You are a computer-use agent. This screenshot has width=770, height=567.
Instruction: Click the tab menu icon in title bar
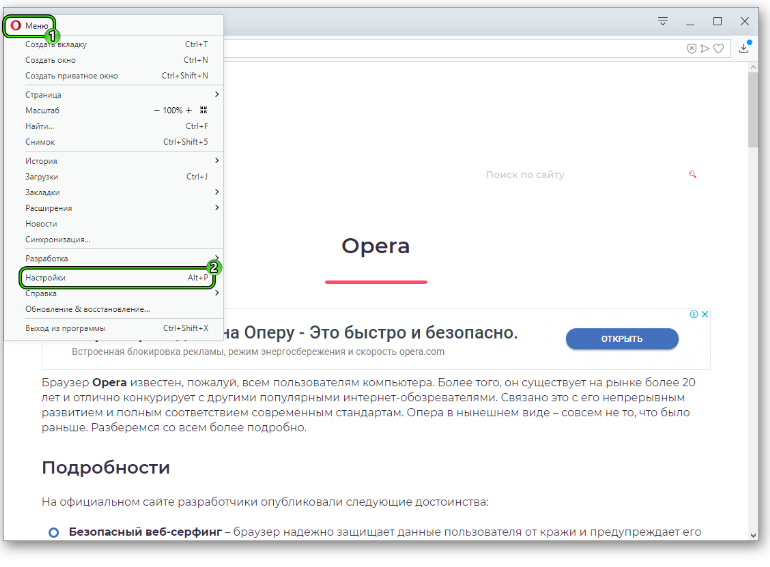(663, 21)
